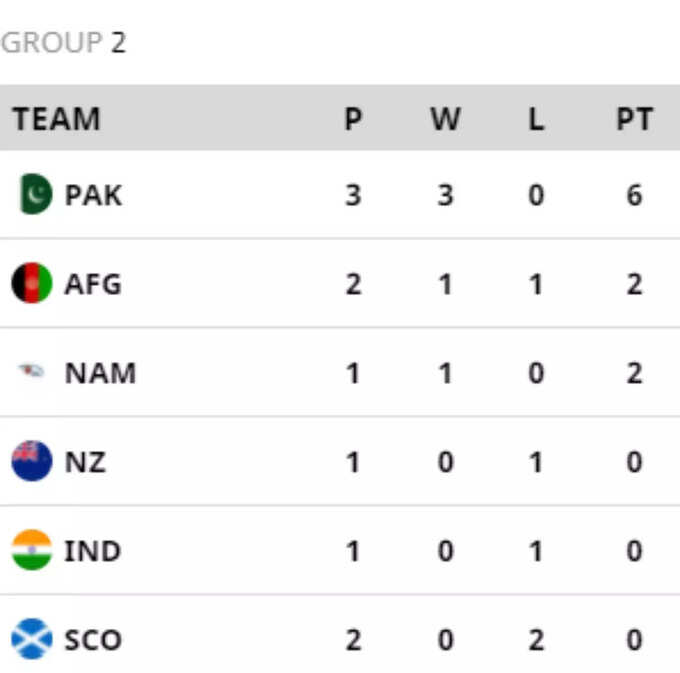Open the PAK team link
680x673 pixels.
coord(93,195)
